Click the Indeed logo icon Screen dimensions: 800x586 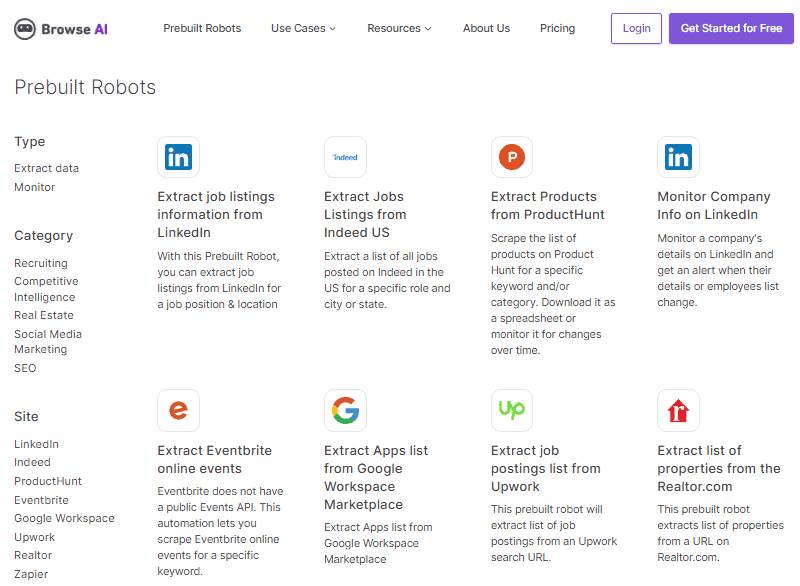pyautogui.click(x=345, y=157)
